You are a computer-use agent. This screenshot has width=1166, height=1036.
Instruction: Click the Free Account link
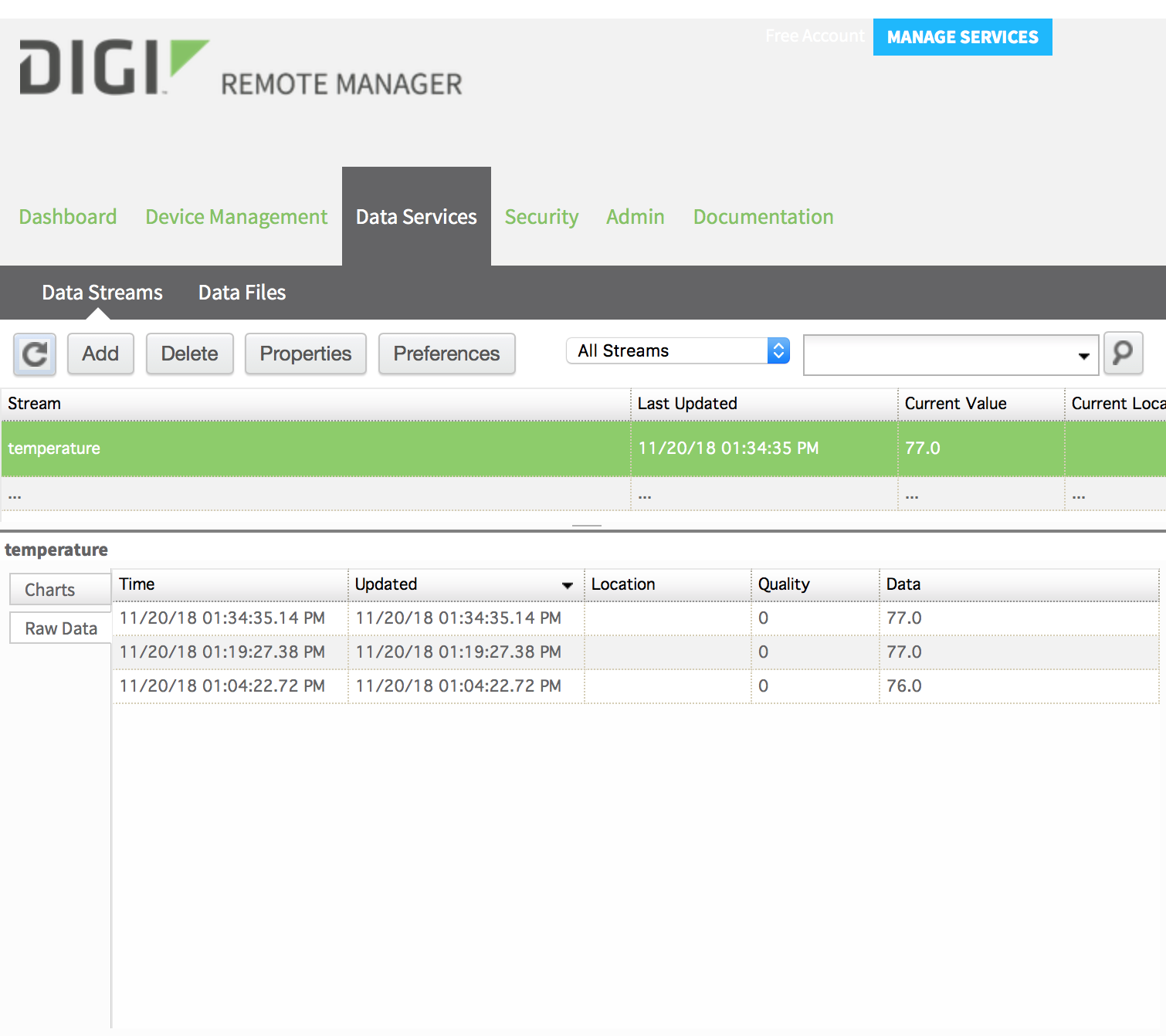click(815, 36)
